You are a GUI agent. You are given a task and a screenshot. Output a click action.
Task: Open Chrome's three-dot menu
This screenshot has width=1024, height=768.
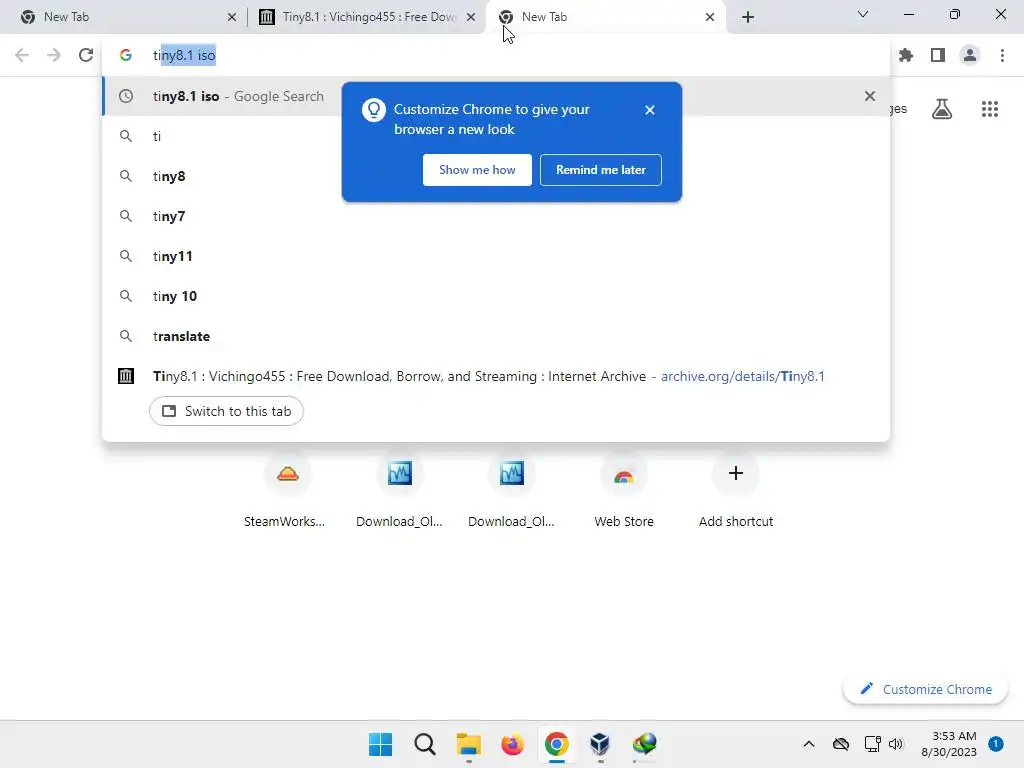point(1002,56)
